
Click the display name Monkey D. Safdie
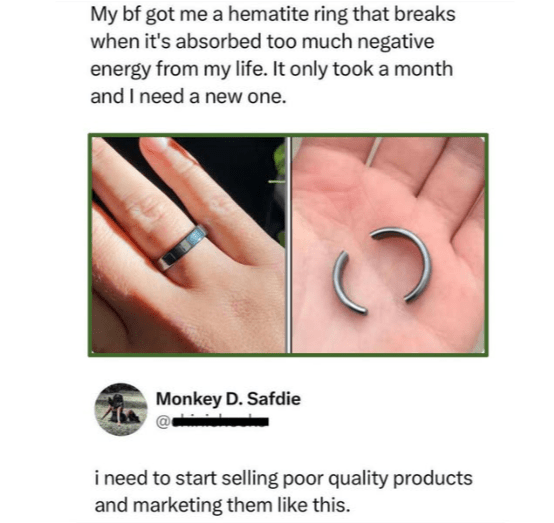click(228, 399)
